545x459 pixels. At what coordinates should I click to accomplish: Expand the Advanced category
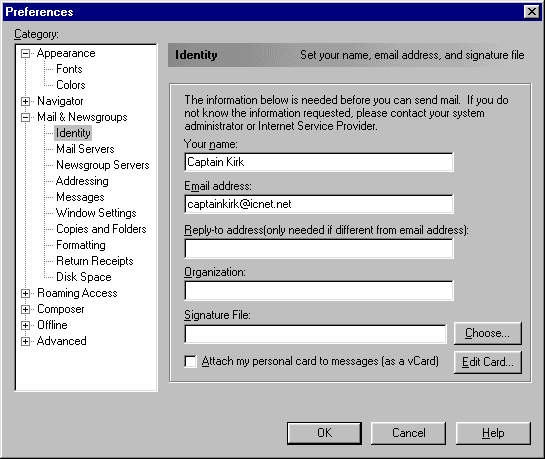pyautogui.click(x=25, y=341)
